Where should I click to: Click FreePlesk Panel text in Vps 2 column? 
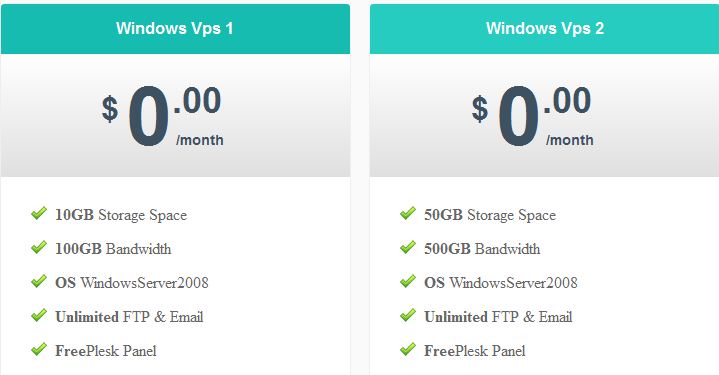click(x=475, y=351)
